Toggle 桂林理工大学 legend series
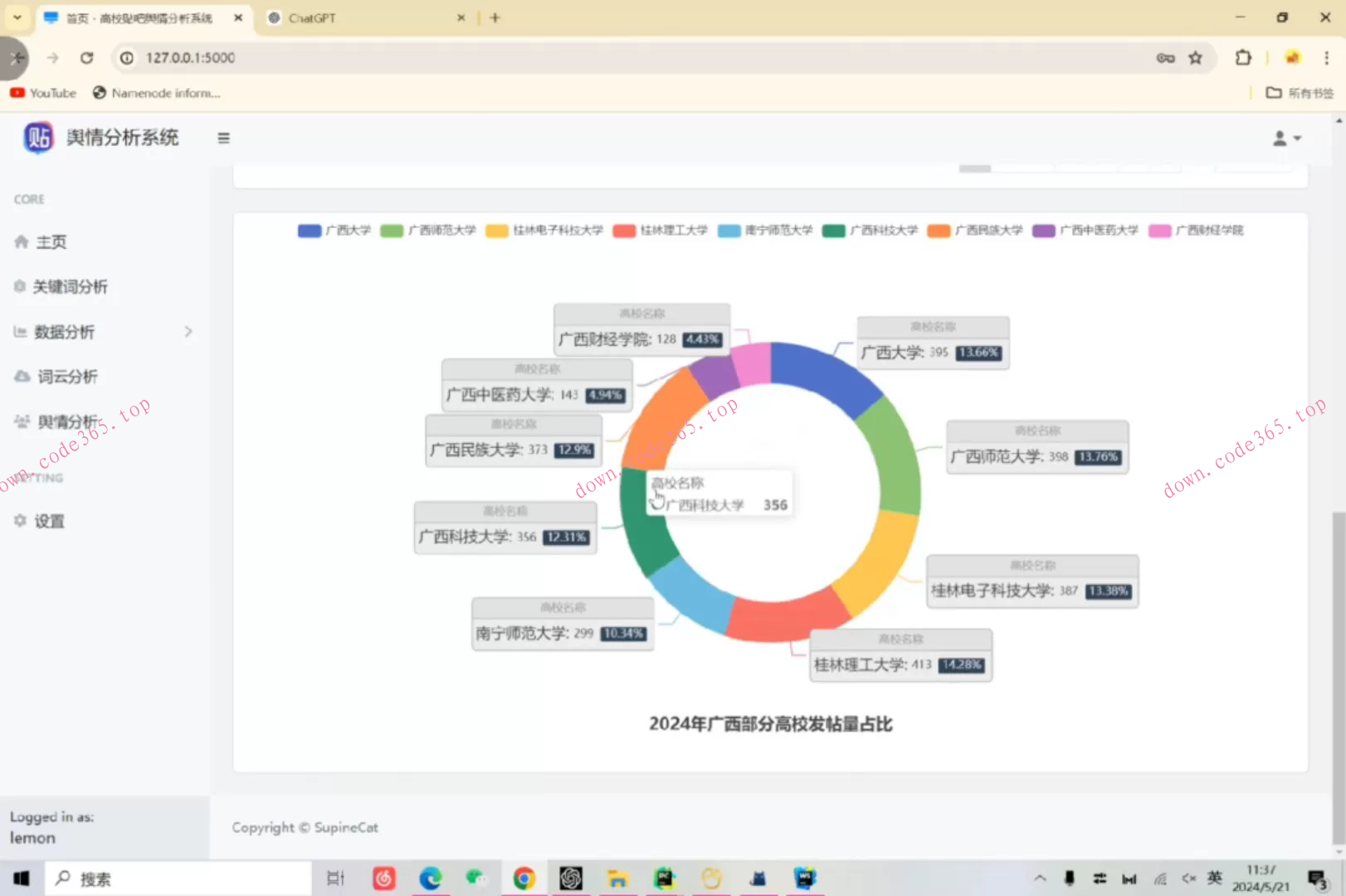The height and width of the screenshot is (896, 1346). [x=660, y=231]
